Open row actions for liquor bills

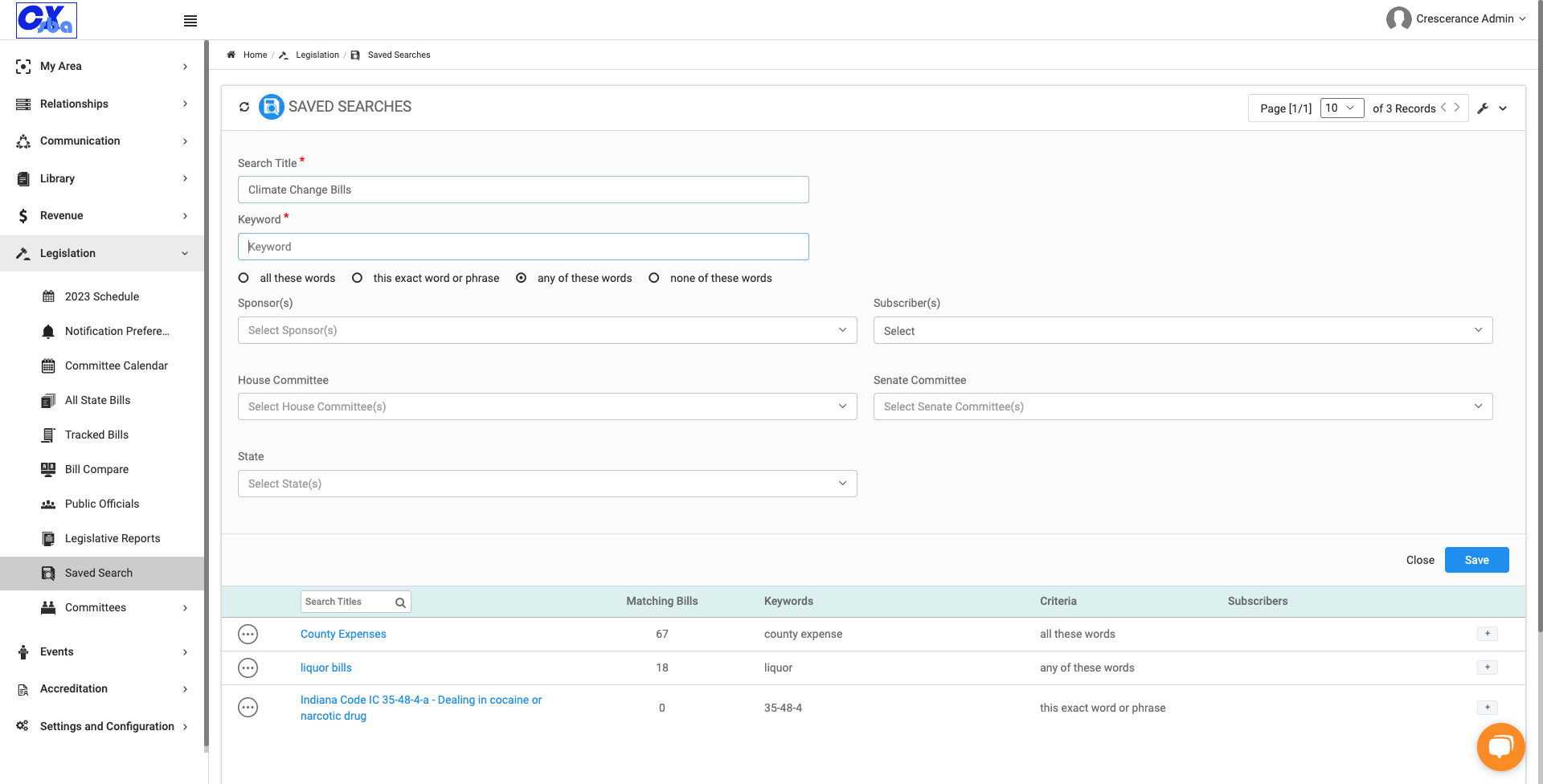click(x=248, y=668)
